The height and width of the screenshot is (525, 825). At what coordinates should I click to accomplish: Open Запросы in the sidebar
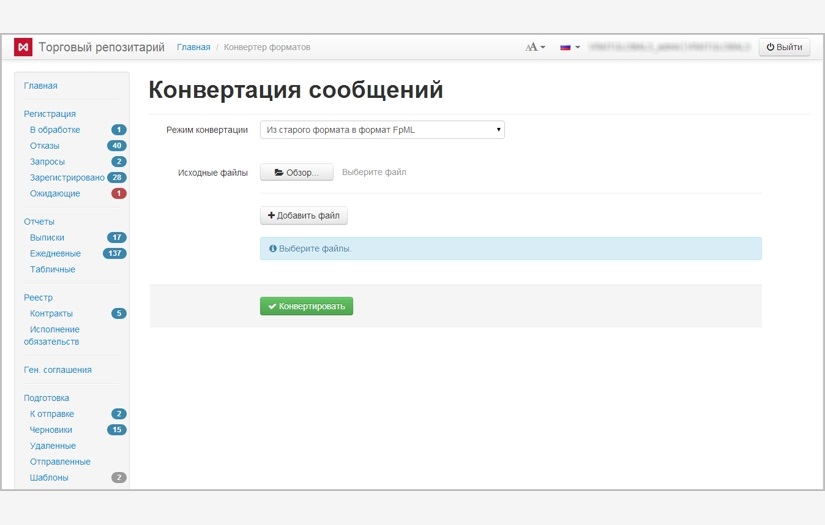pyautogui.click(x=47, y=161)
